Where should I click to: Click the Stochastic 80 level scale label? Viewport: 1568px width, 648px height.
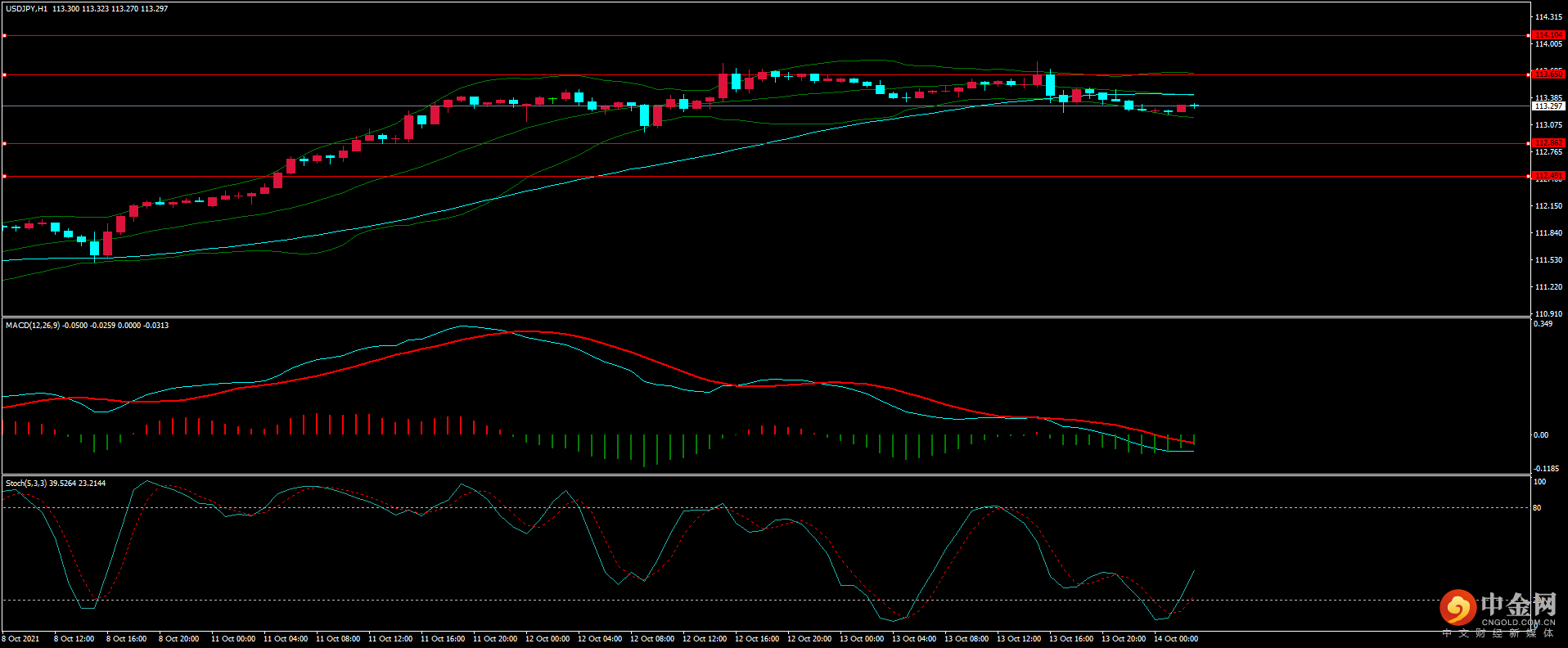pos(1537,508)
